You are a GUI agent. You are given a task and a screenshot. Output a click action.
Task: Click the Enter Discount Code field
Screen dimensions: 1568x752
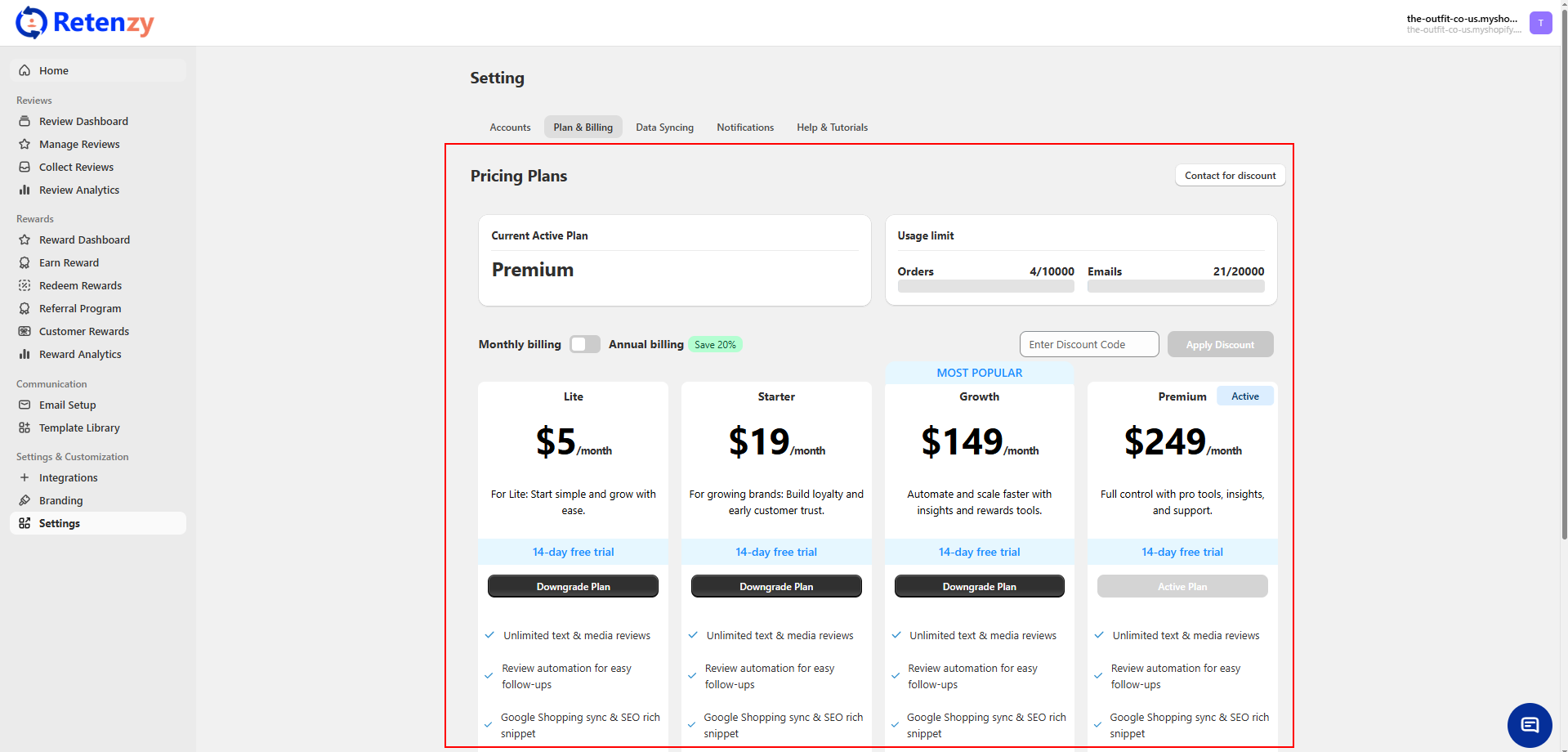point(1088,344)
